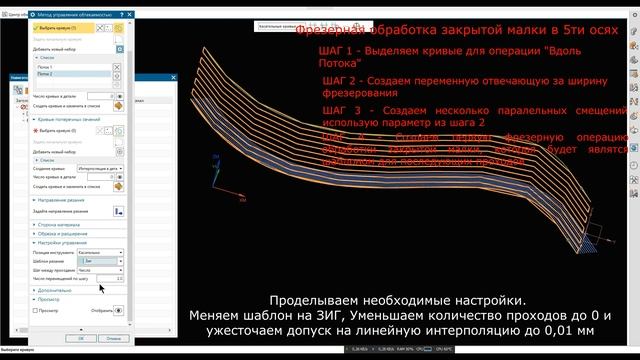Open the blue browser icon in right resource bar
The image size is (640, 360).
[634, 148]
